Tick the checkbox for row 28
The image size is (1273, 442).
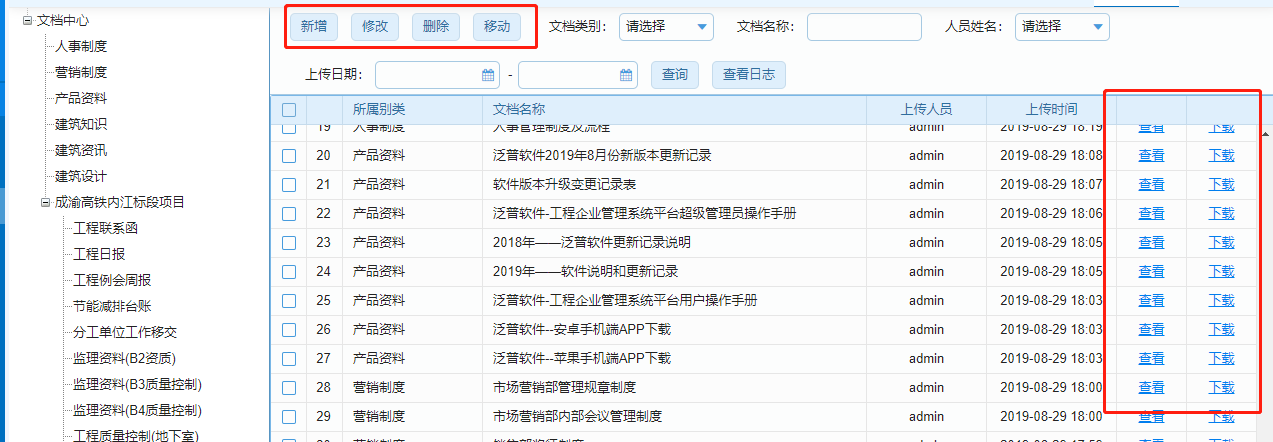point(289,388)
